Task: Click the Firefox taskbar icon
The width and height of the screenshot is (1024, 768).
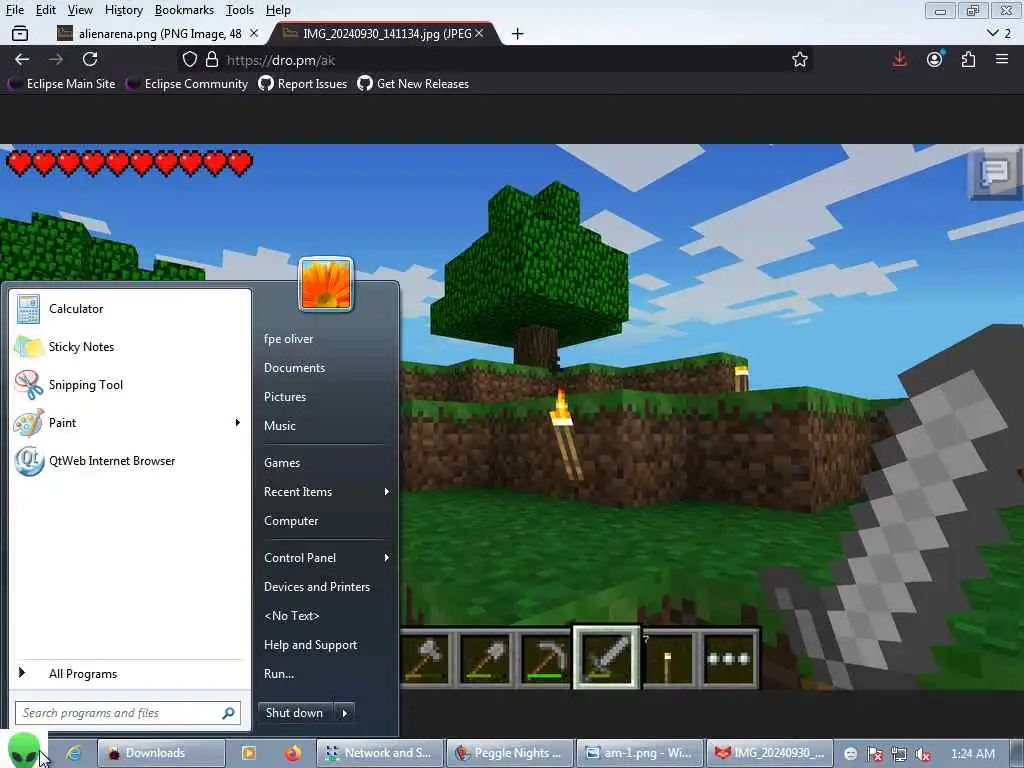Action: (x=293, y=753)
